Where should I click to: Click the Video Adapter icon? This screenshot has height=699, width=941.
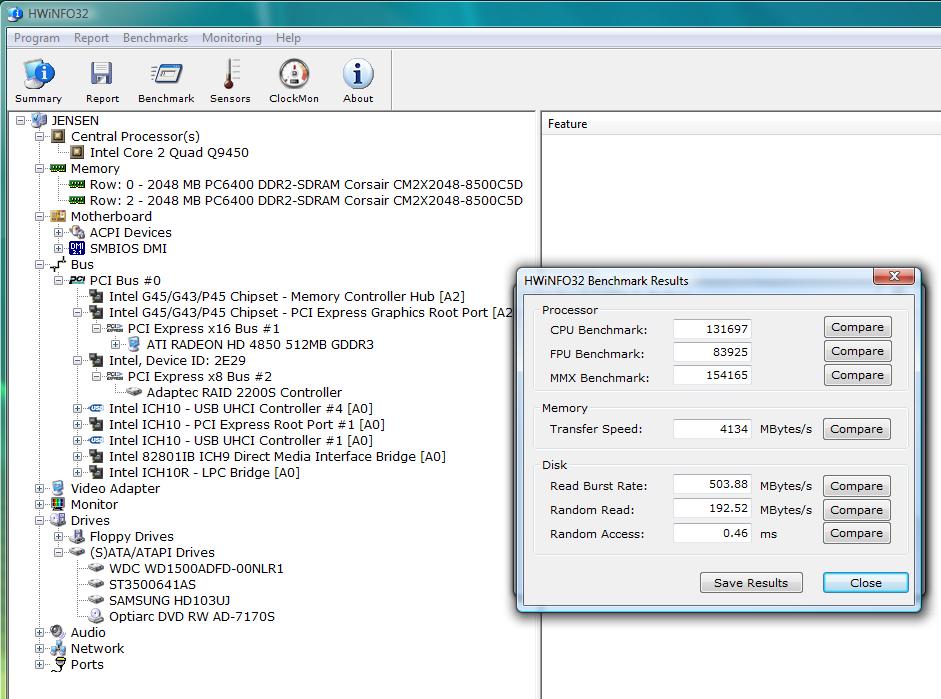58,488
